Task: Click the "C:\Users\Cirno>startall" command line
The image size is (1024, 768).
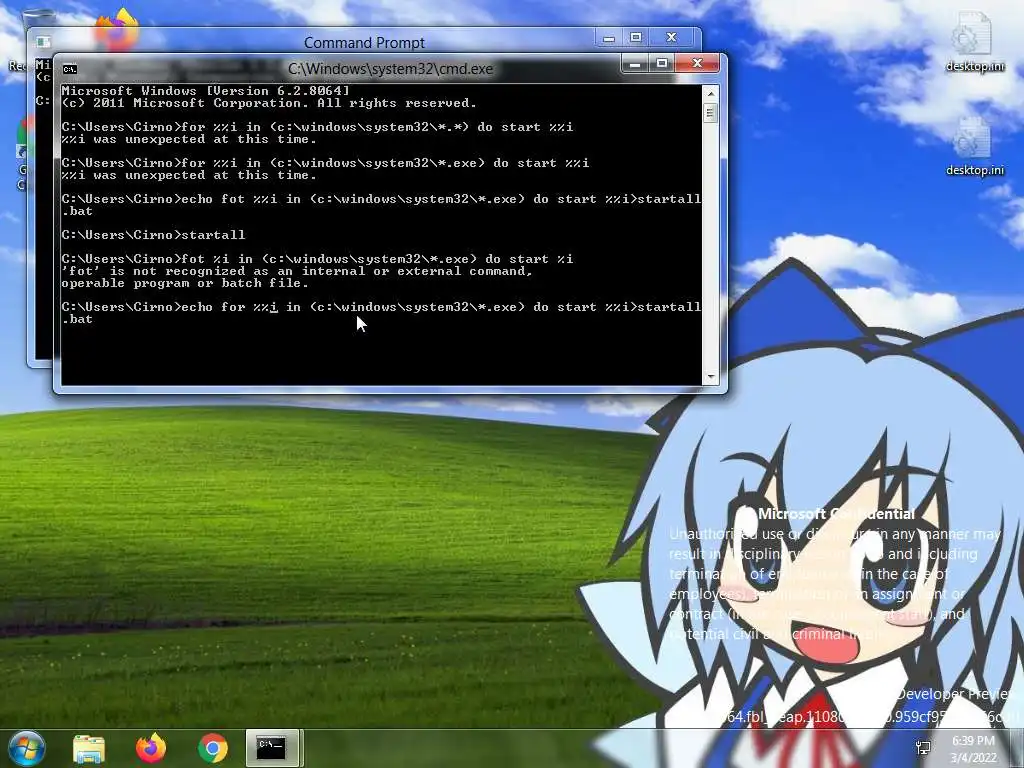Action: [153, 234]
